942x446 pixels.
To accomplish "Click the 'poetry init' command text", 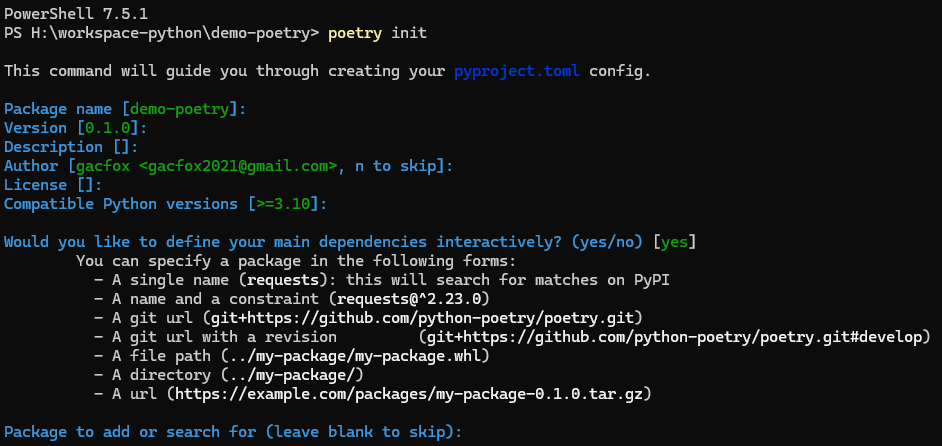I will pyautogui.click(x=377, y=33).
